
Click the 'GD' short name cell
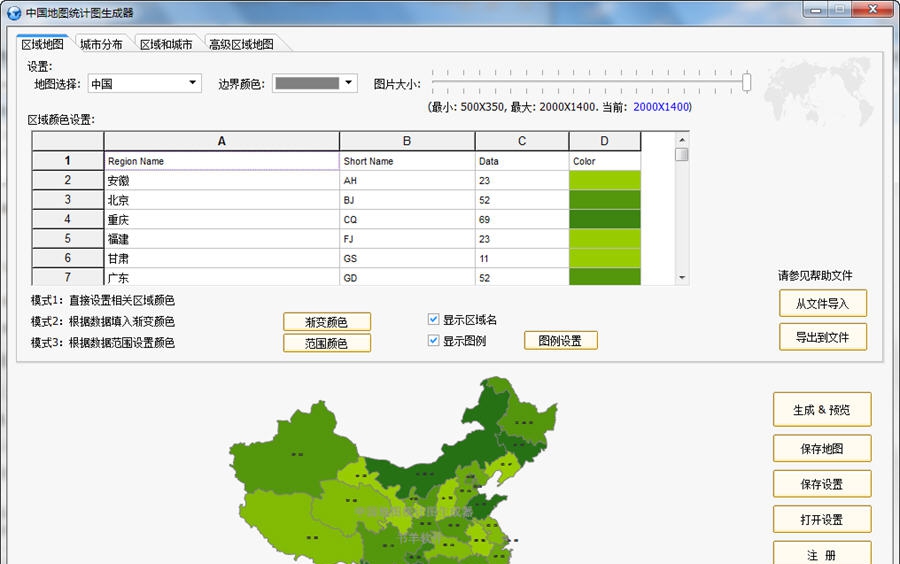tap(407, 277)
